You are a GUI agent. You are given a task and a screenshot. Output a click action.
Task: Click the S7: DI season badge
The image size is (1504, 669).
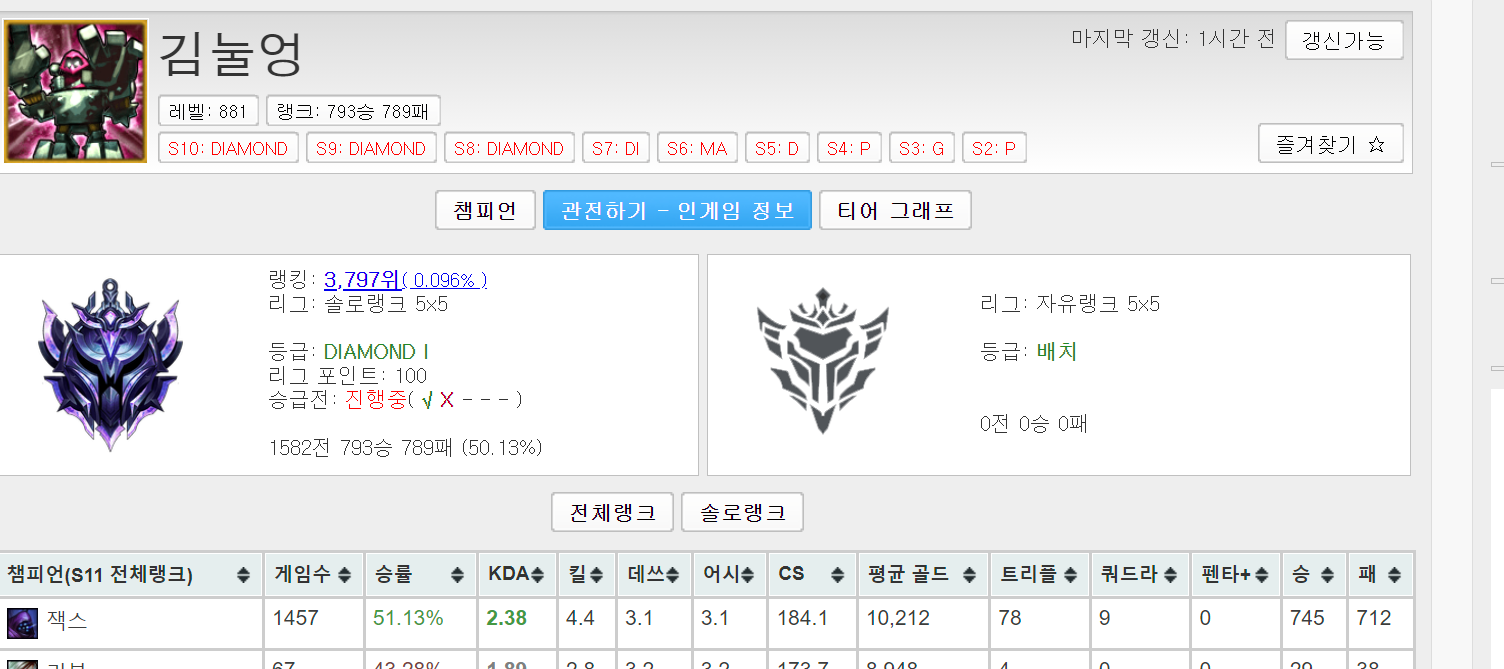pos(615,148)
